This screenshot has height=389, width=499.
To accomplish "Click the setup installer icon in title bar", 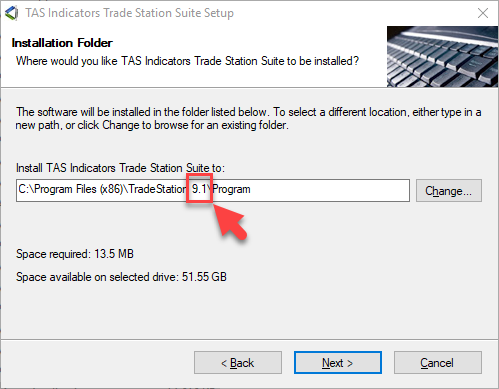I will tap(11, 13).
